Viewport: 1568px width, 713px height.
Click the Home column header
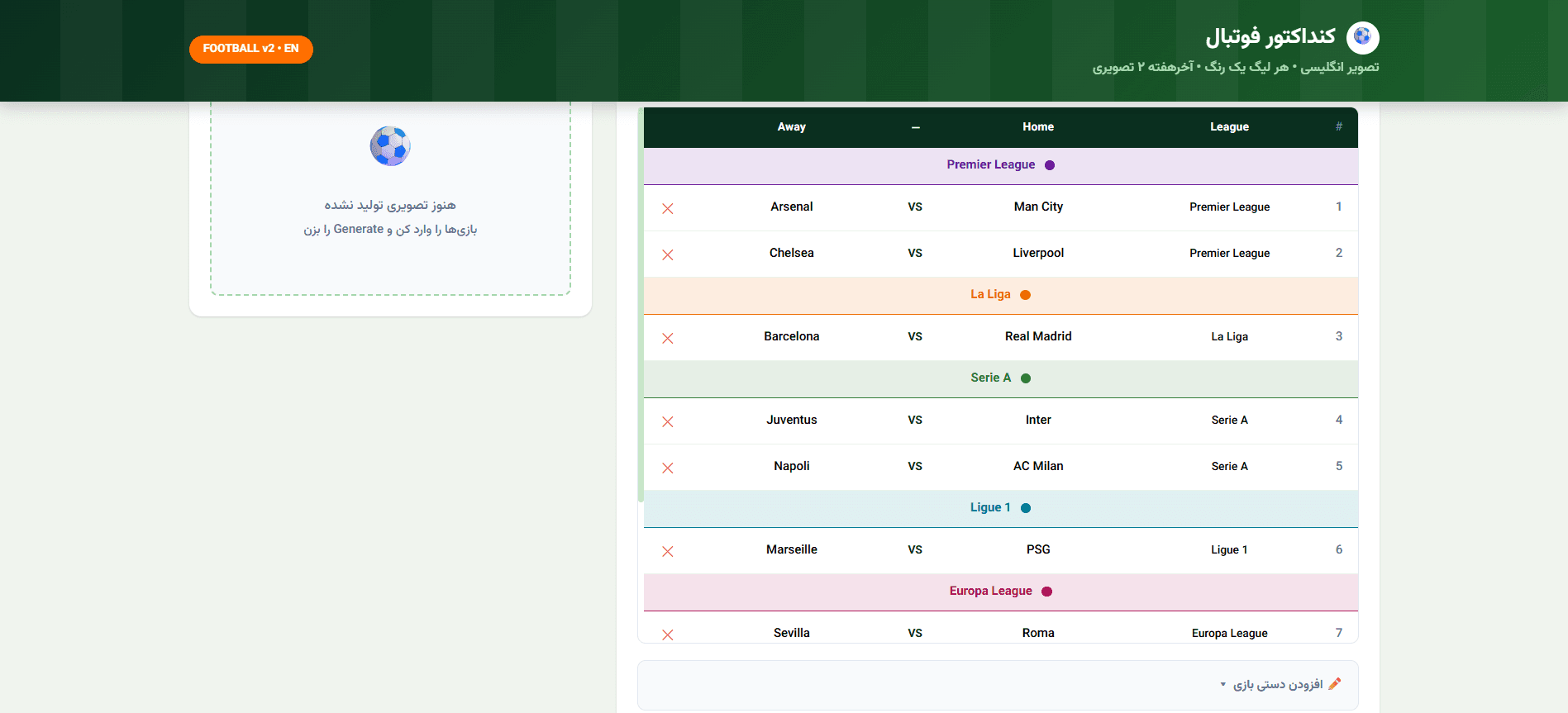(1038, 126)
